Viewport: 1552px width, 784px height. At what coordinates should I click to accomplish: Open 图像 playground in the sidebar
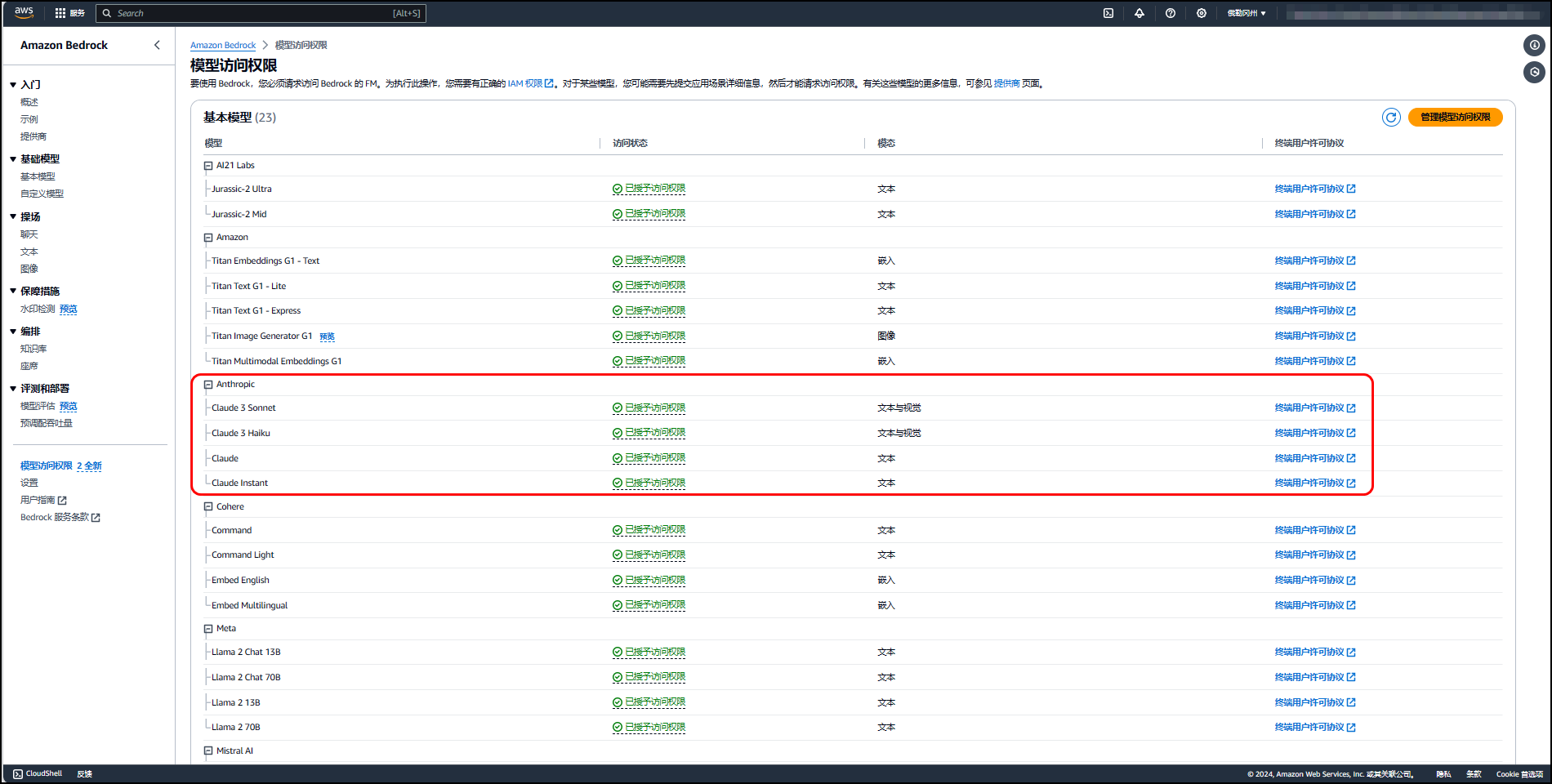29,269
